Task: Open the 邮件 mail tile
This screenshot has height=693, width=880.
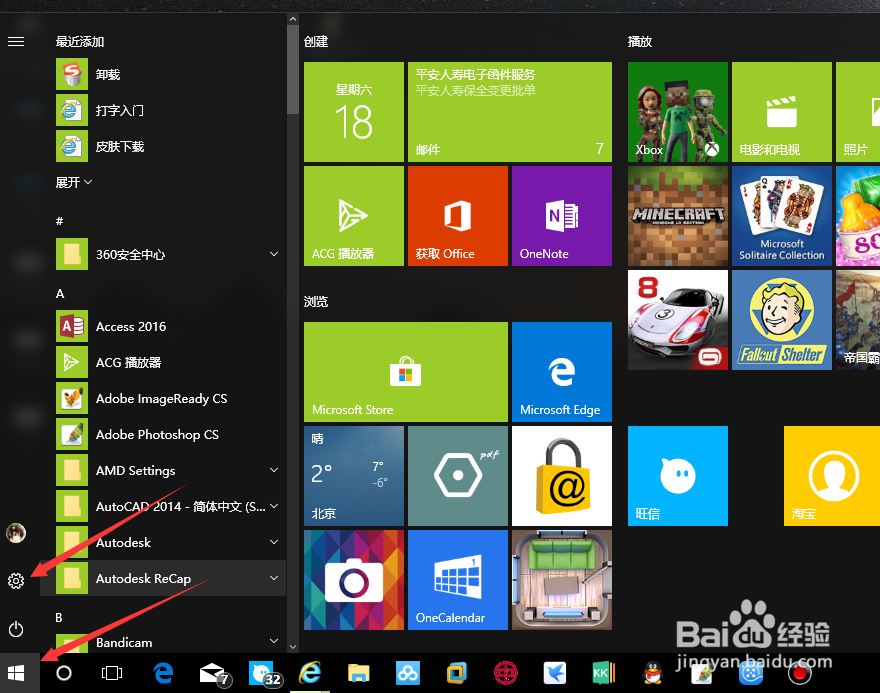Action: tap(510, 112)
